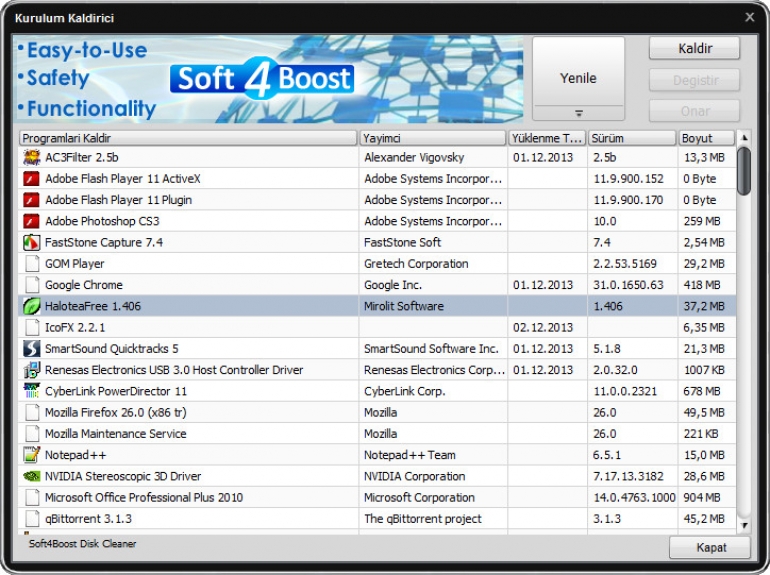Screen dimensions: 770x575
Task: Select Mozilla Firefox 26.0 (x86 tr) entry
Action: pos(115,412)
